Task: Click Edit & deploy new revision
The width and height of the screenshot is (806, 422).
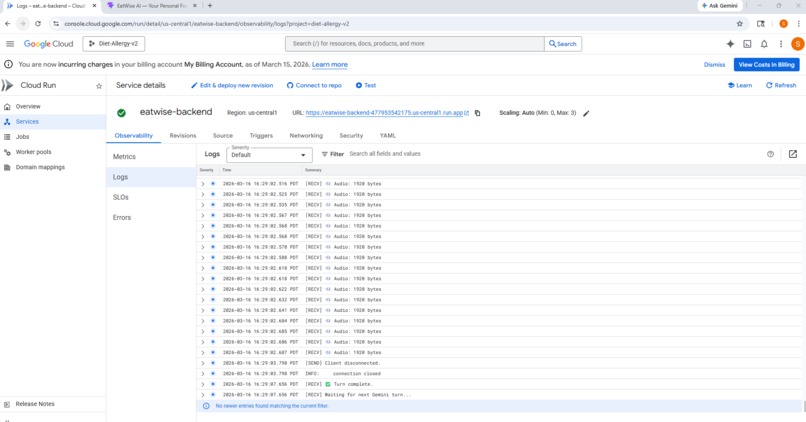Action: (232, 85)
